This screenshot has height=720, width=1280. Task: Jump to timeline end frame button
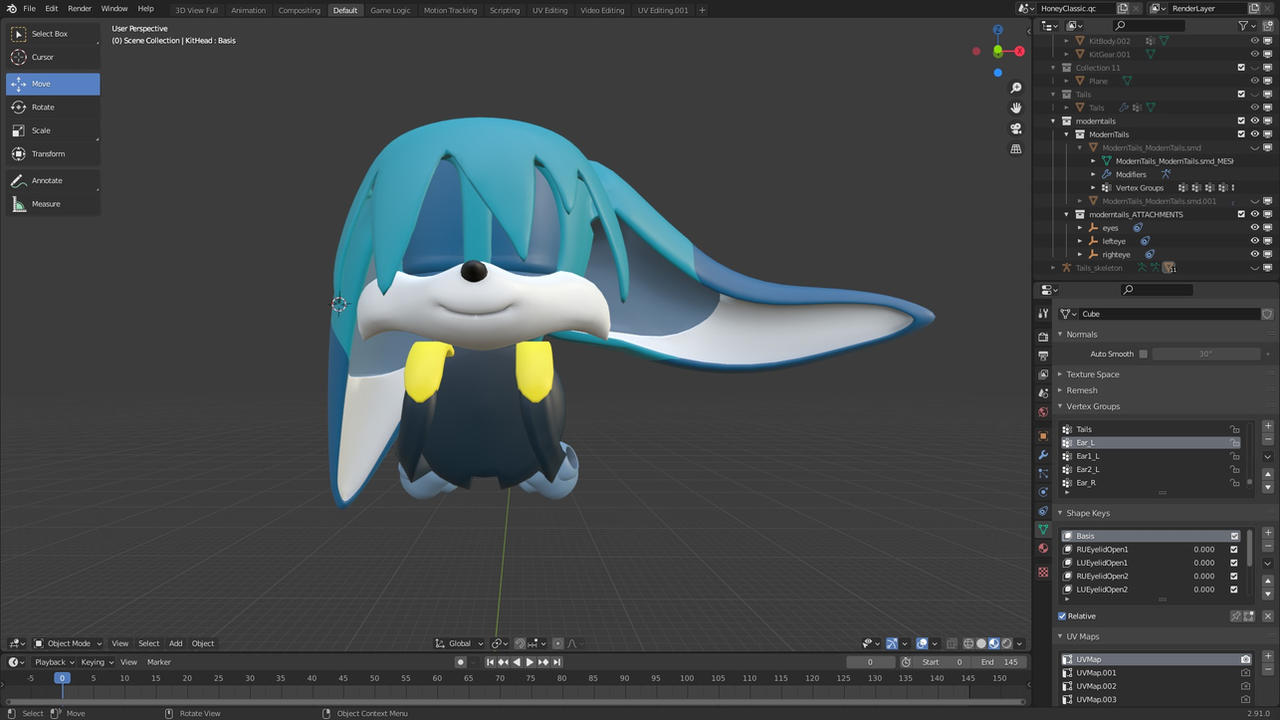(x=556, y=662)
